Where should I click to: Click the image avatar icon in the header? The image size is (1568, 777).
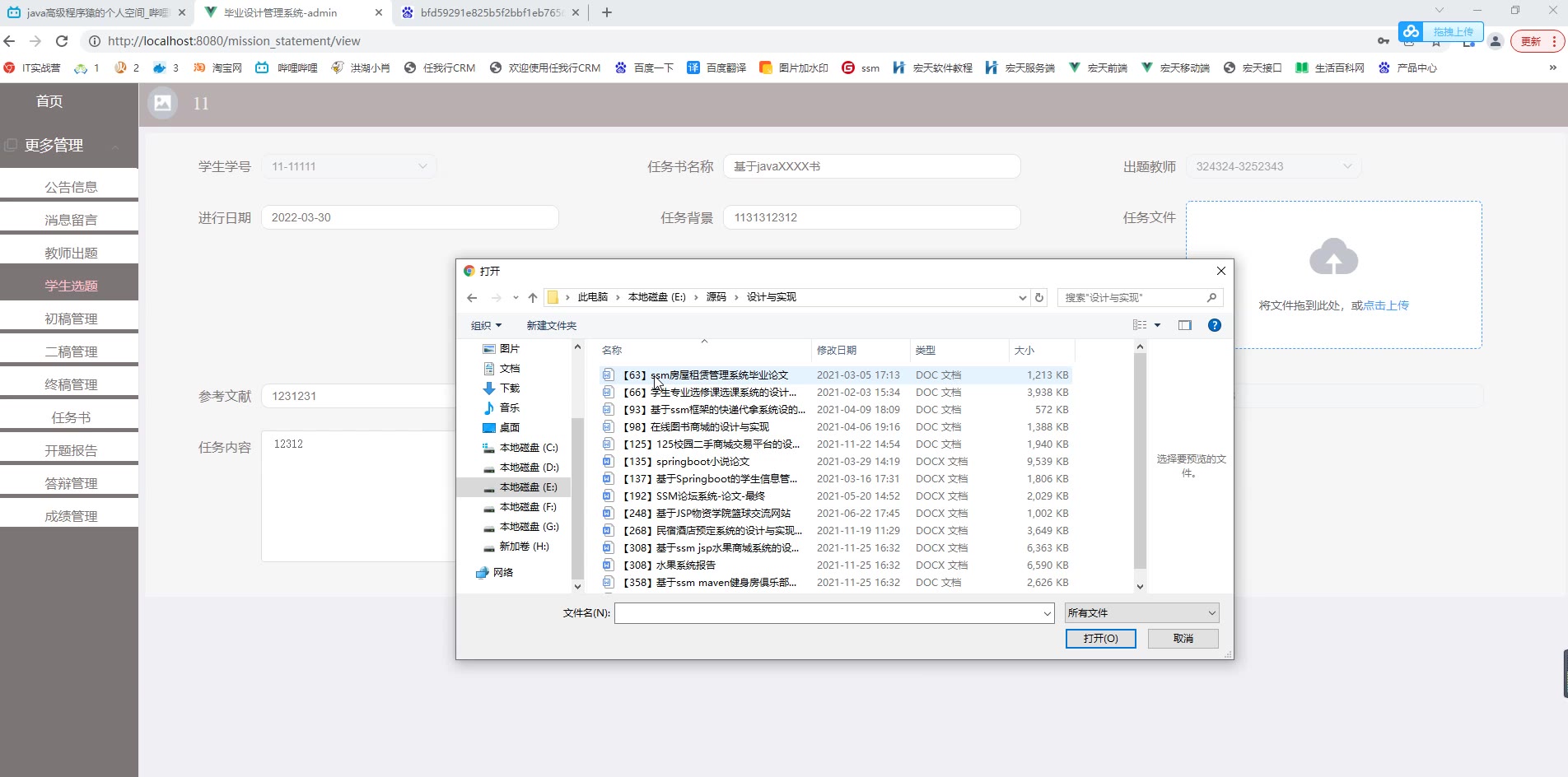pos(163,103)
